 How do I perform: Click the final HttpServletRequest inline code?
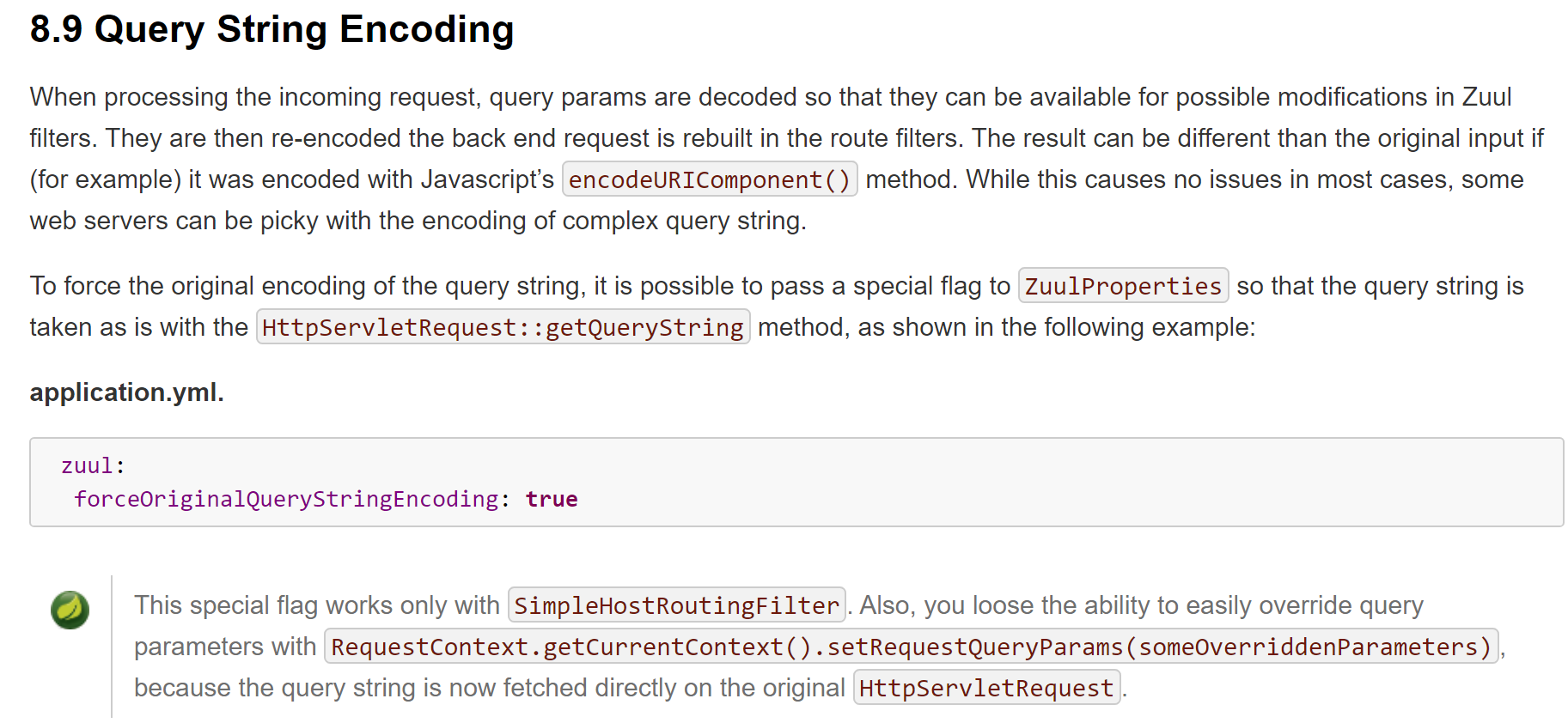click(986, 688)
